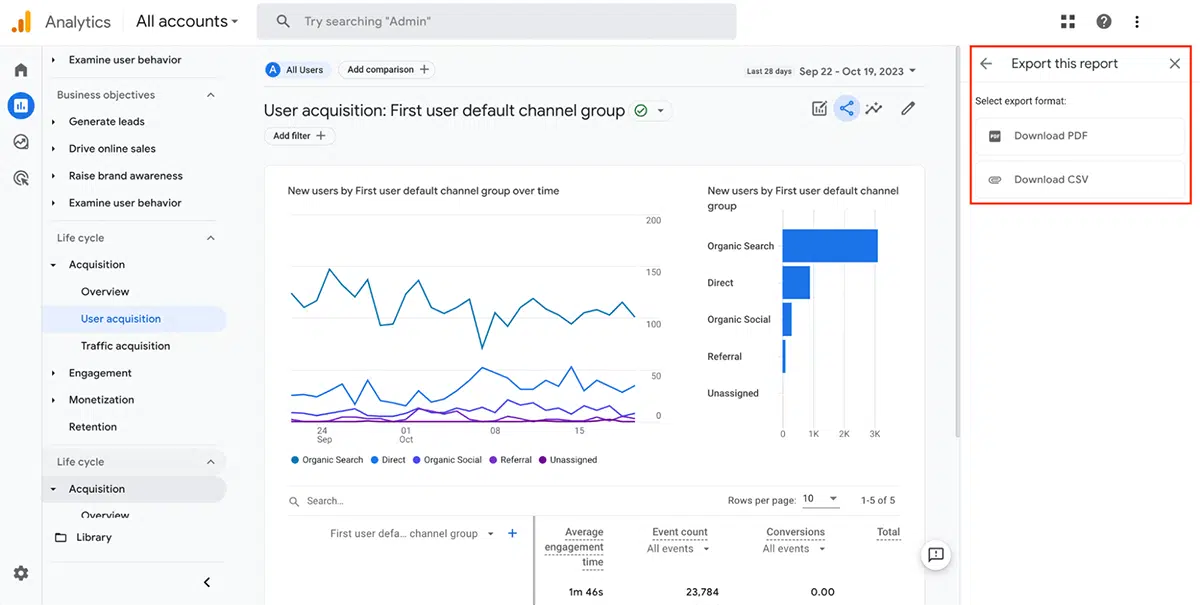Open the Edit comparisons chart icon
Viewport: 1200px width, 605px height.
(820, 108)
